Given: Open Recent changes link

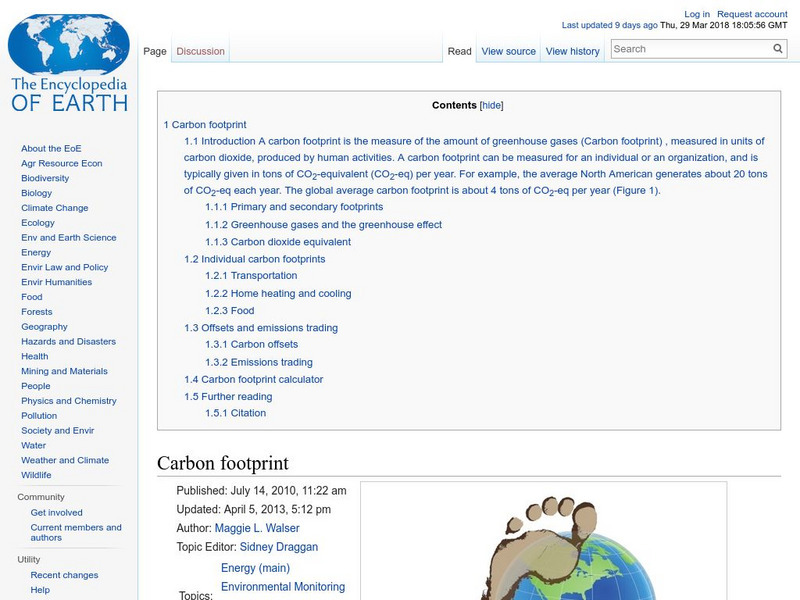Looking at the screenshot, I should 64,575.
